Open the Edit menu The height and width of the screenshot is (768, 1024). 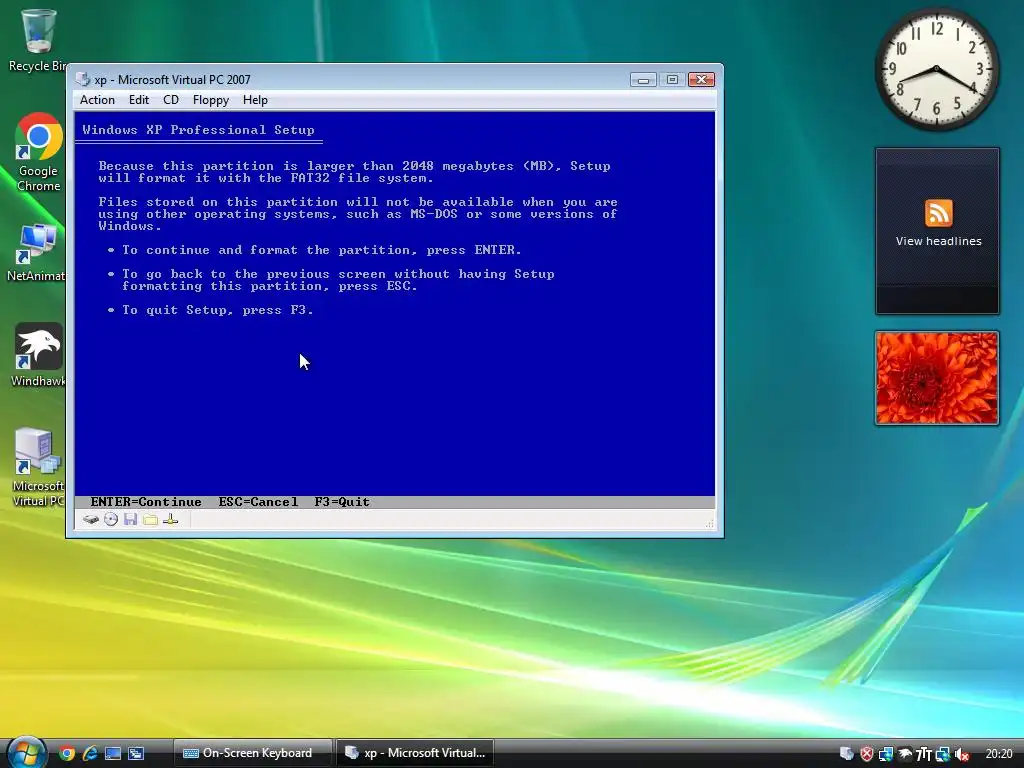[138, 100]
